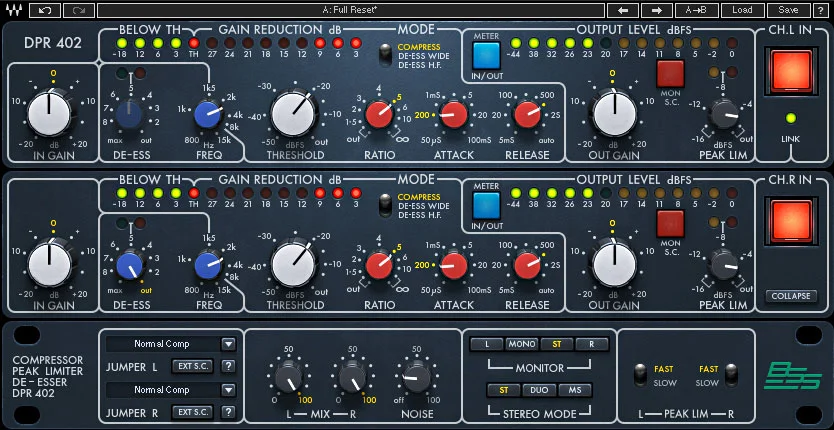Click lower channel IN GAIN knob
This screenshot has height=430, width=834.
[x=49, y=264]
